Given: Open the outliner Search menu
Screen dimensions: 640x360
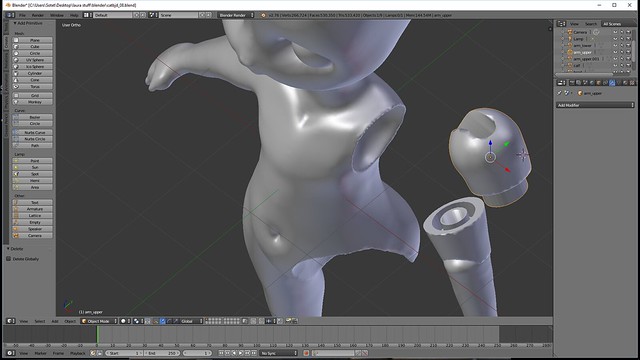Looking at the screenshot, I should [591, 24].
